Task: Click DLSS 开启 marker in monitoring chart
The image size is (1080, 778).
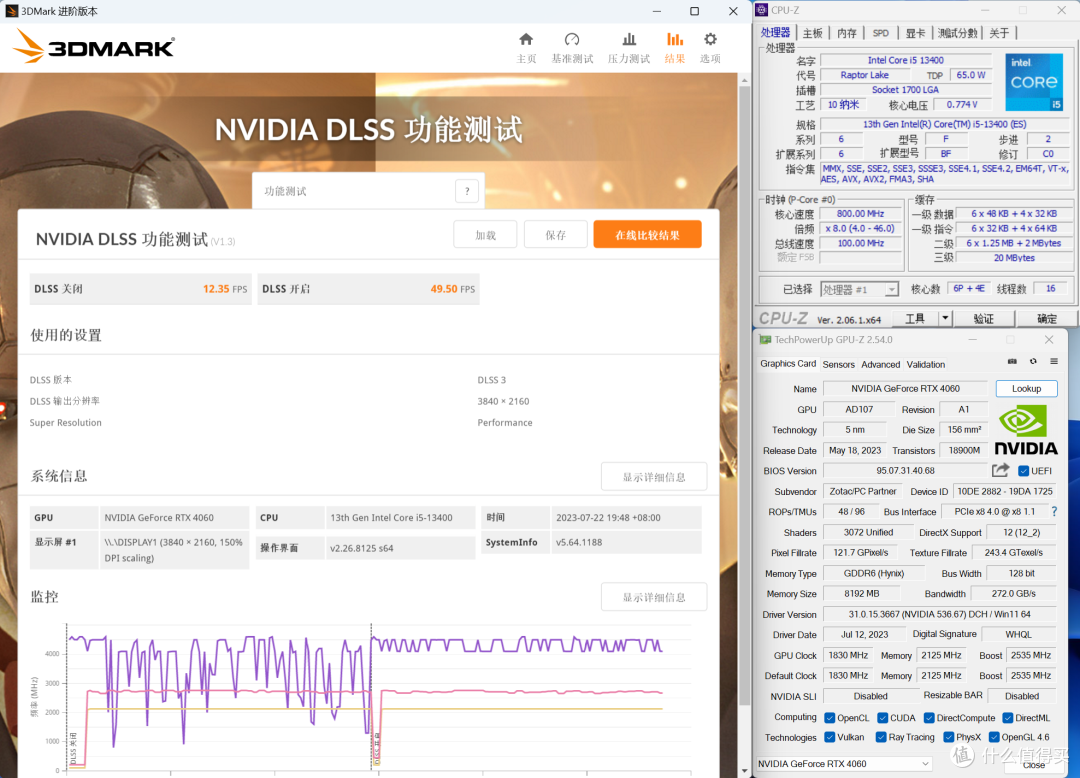Action: tap(377, 750)
